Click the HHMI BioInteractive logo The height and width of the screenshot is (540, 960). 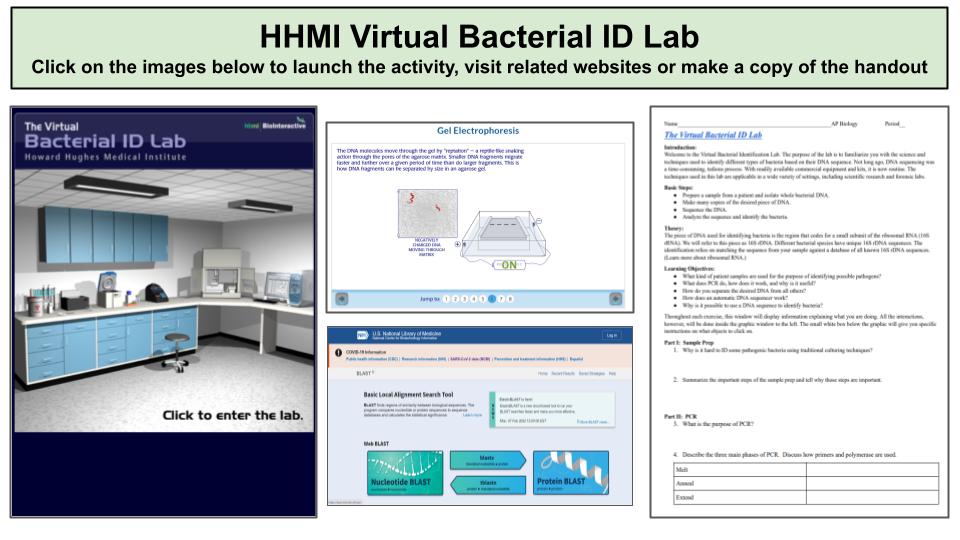tap(275, 125)
